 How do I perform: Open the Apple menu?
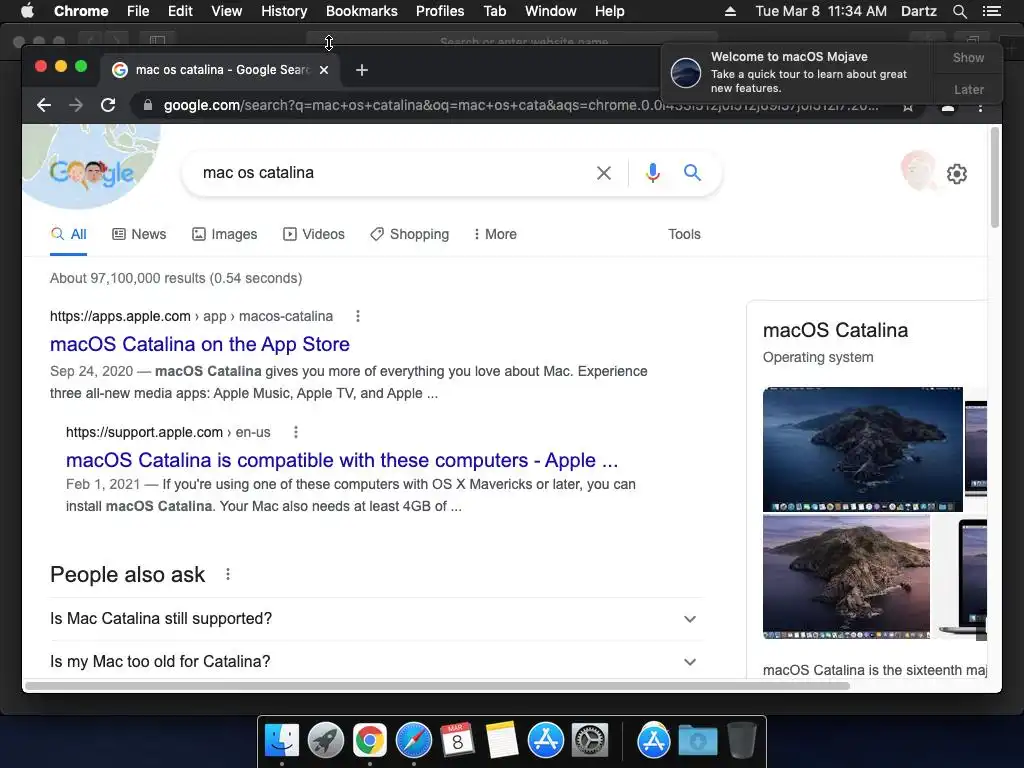click(27, 11)
